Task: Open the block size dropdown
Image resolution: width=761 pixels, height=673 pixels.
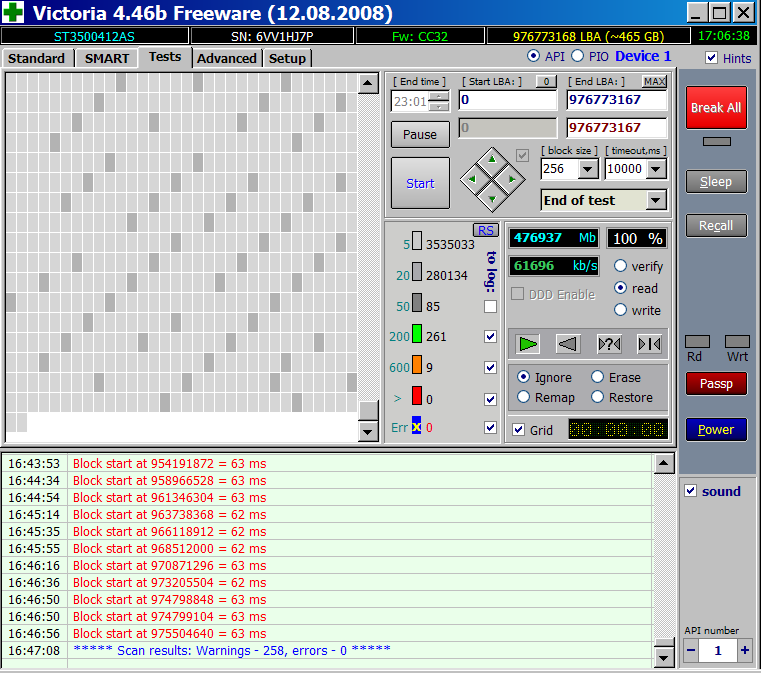Action: click(x=589, y=169)
